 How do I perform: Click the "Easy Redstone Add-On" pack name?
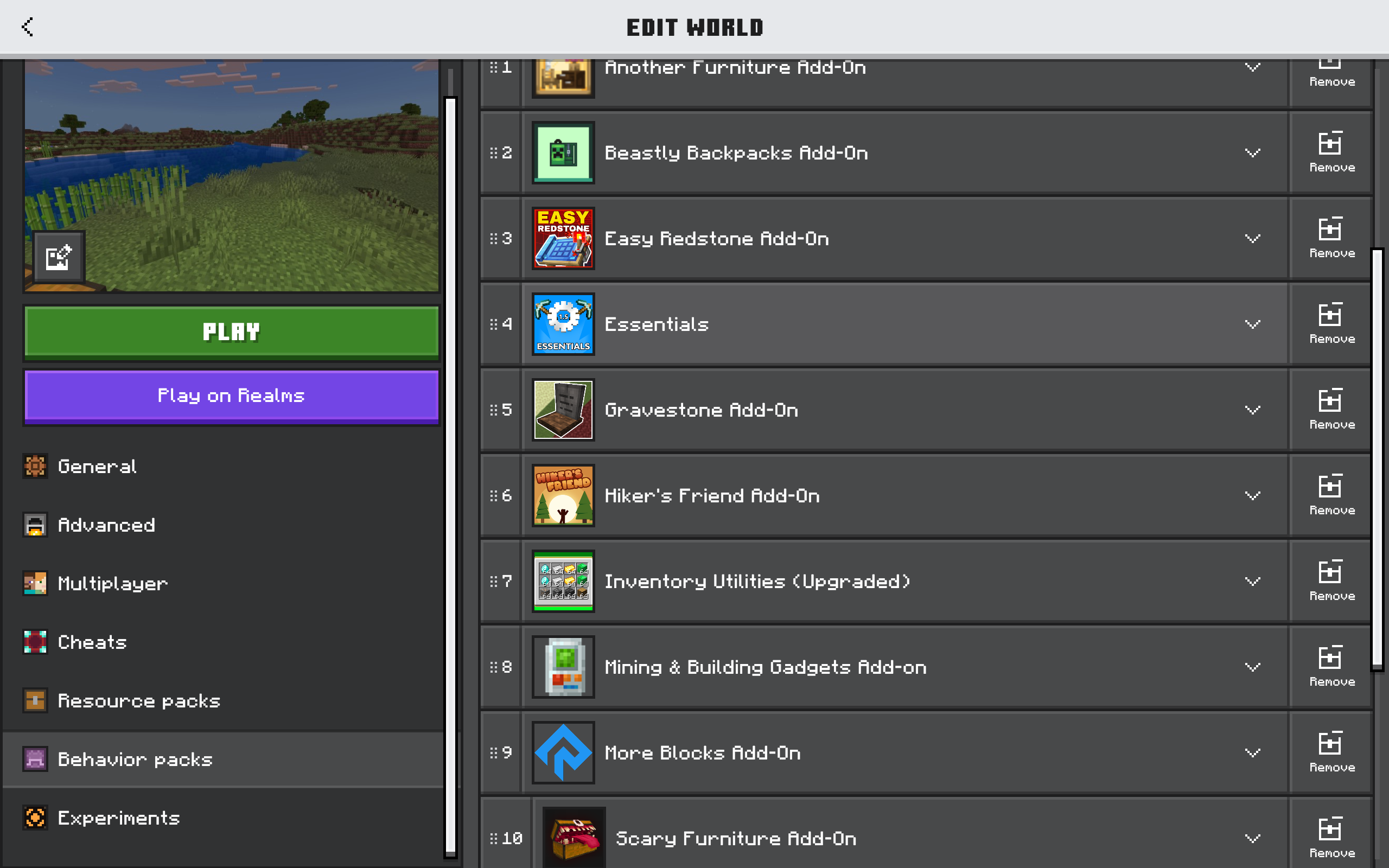coord(717,239)
